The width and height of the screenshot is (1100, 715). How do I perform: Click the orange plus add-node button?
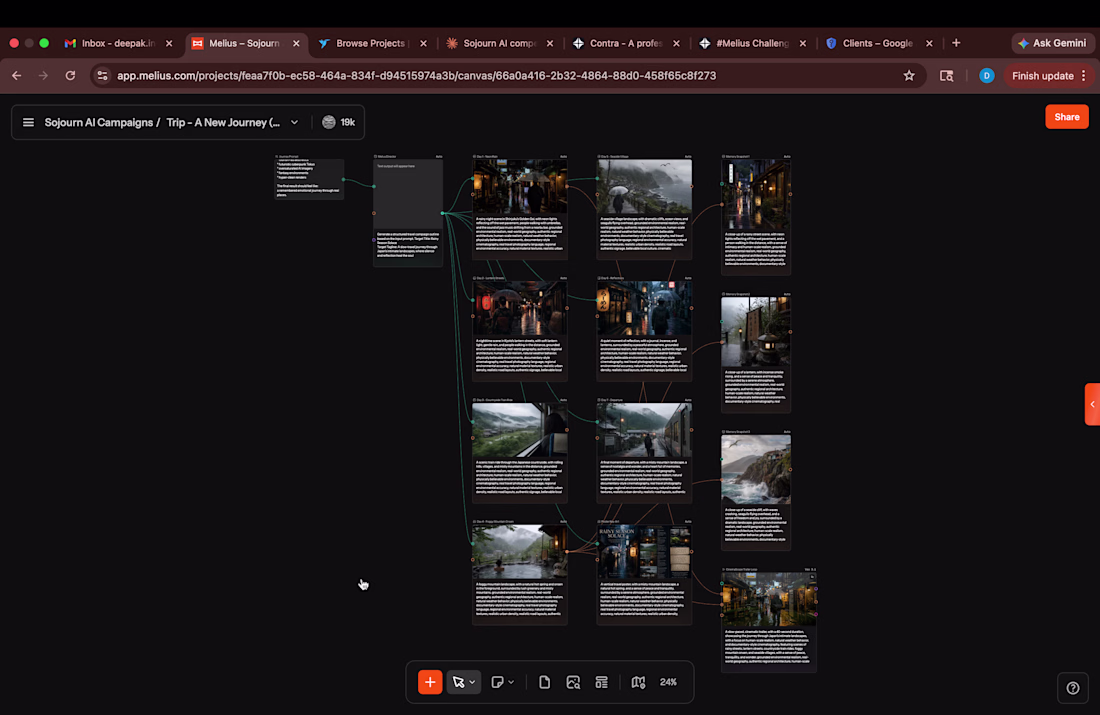tap(430, 682)
